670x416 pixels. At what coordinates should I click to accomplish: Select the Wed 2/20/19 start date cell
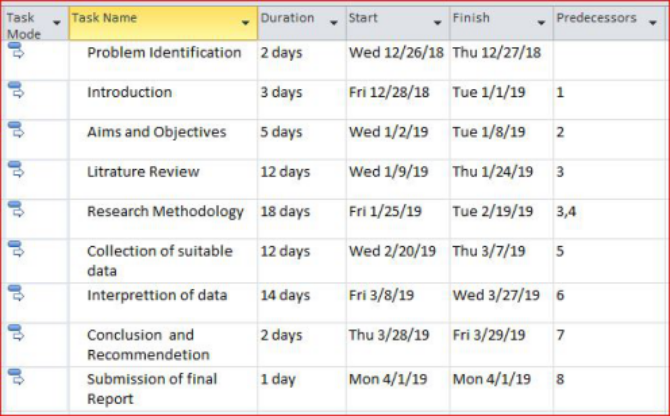click(x=397, y=261)
